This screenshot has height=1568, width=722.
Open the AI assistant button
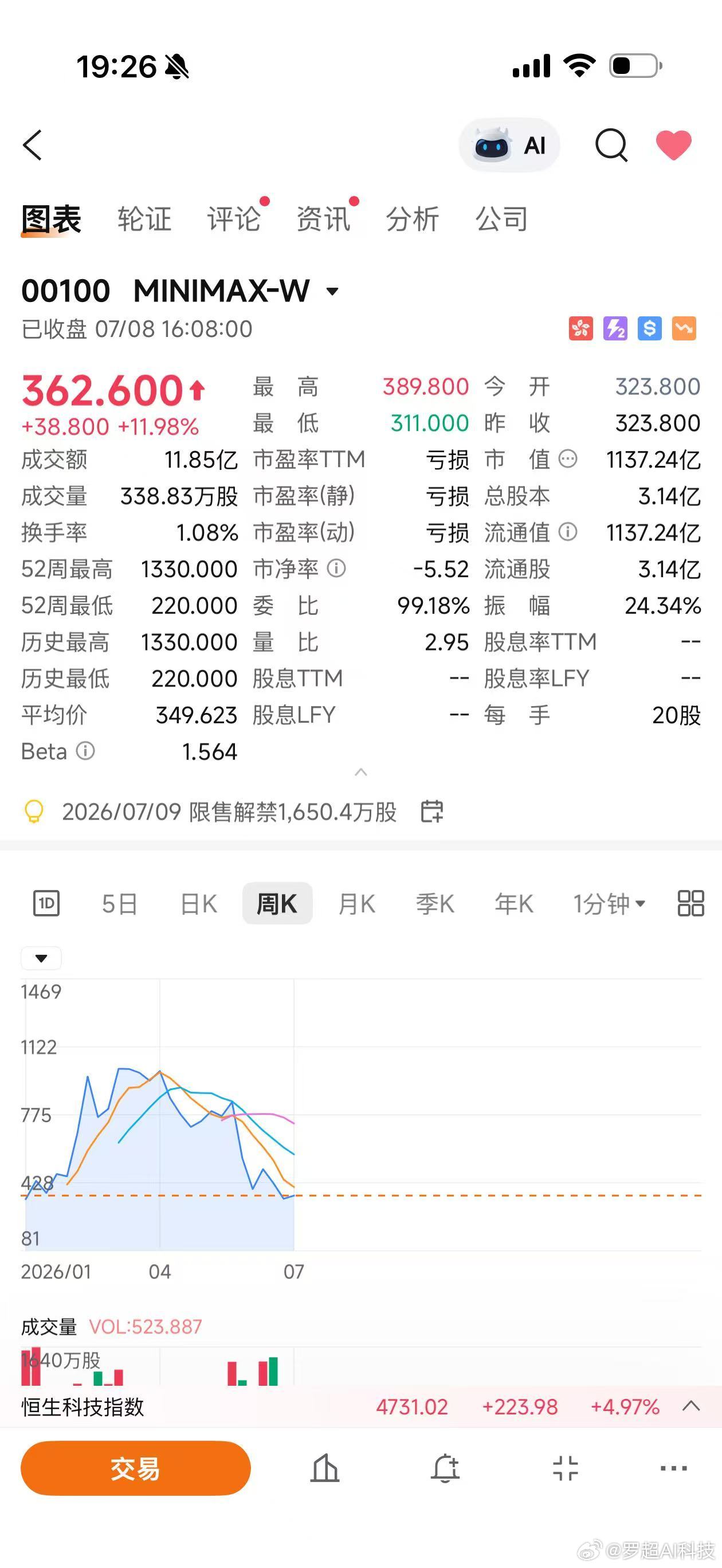click(509, 145)
